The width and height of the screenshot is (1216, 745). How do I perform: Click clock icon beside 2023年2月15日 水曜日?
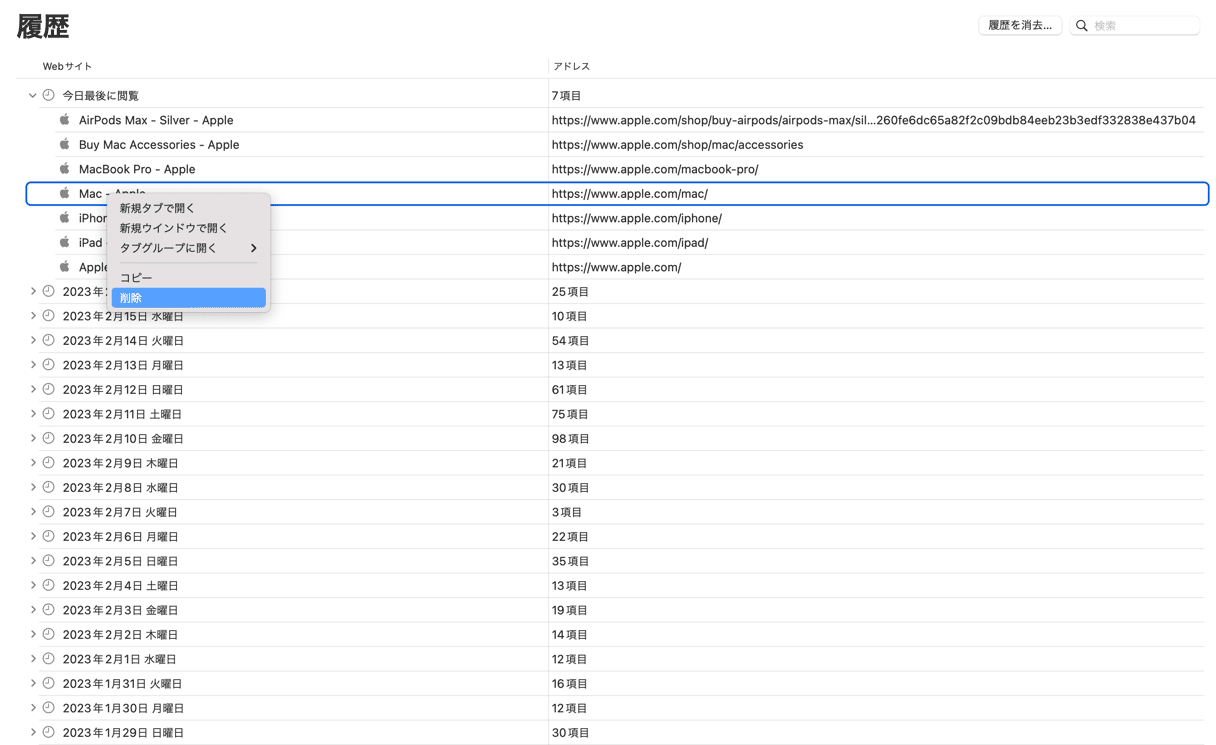click(x=48, y=315)
